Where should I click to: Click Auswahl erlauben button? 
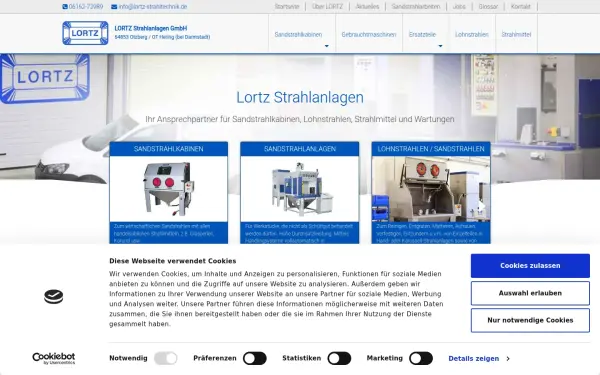530,293
